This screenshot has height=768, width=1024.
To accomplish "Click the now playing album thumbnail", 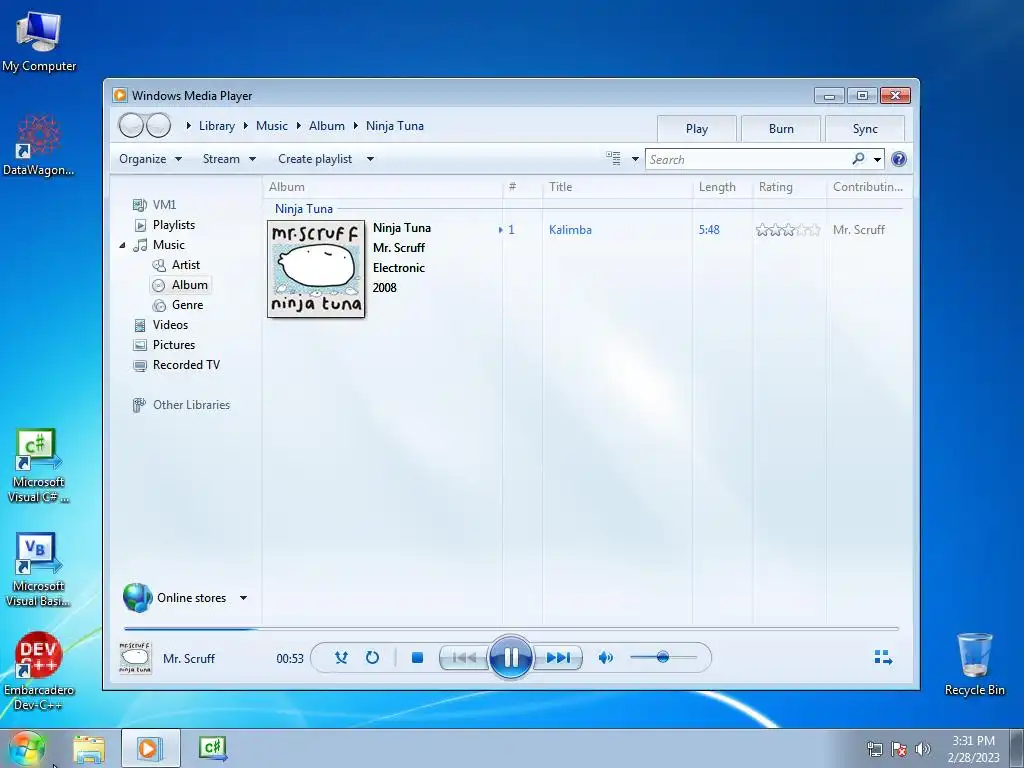I will click(135, 658).
